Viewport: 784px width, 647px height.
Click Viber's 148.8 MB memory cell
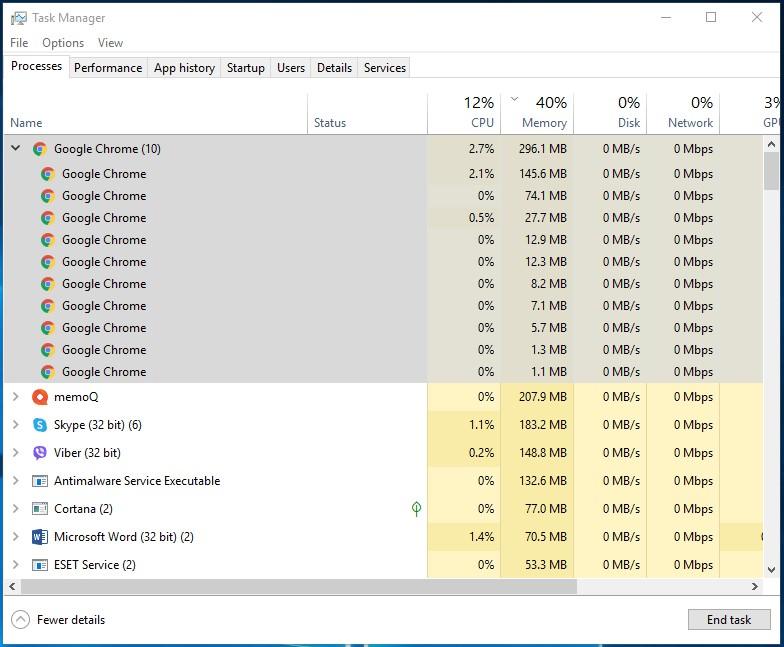(537, 453)
